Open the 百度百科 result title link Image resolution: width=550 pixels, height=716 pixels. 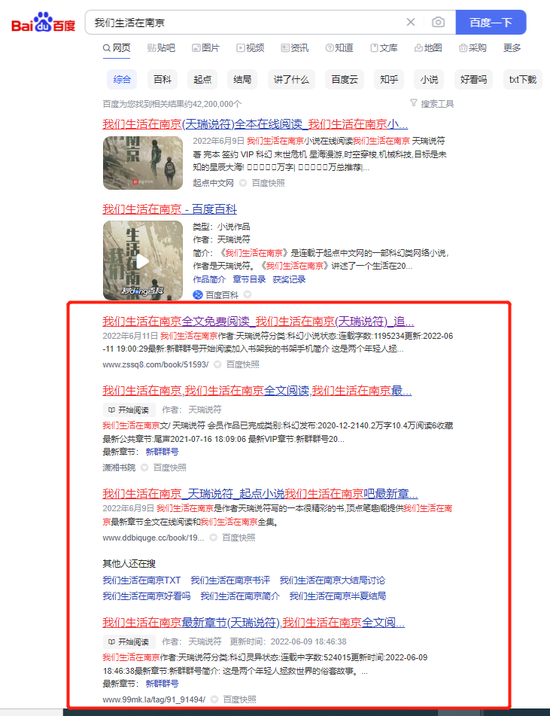(169, 209)
